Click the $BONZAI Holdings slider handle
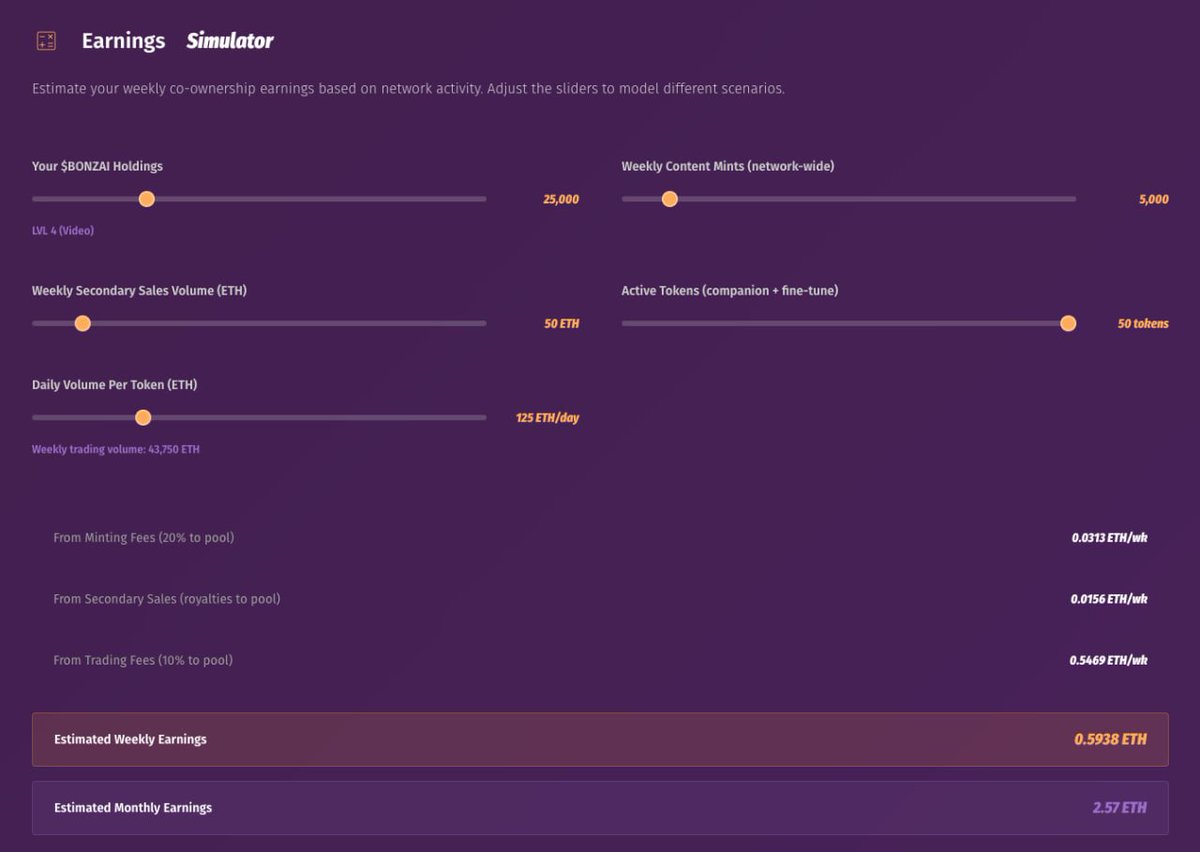The height and width of the screenshot is (852, 1200). pyautogui.click(x=147, y=199)
